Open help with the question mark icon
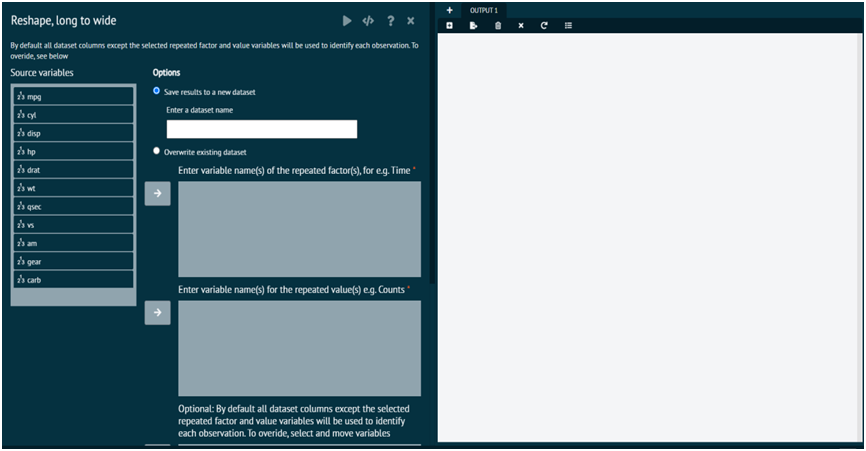The width and height of the screenshot is (866, 451). point(390,20)
